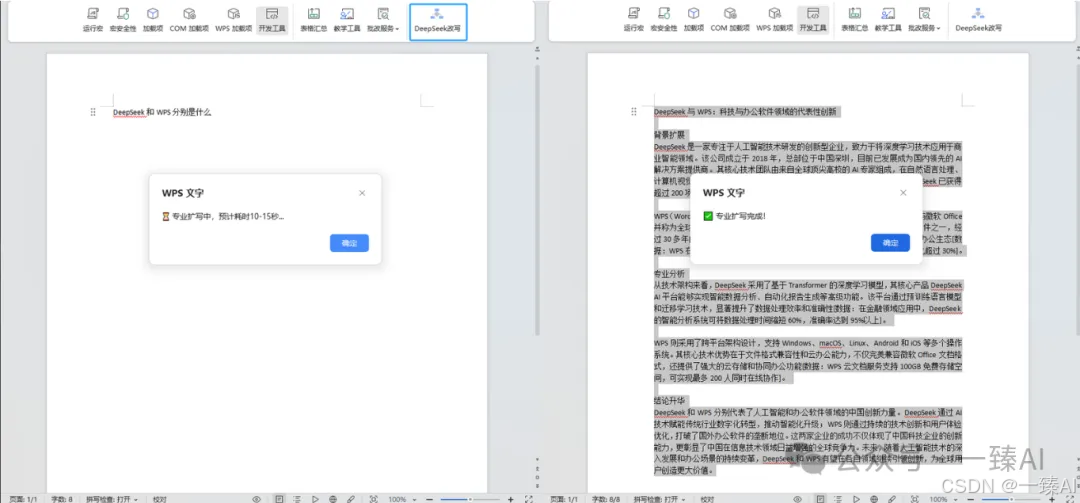The height and width of the screenshot is (503, 1080).
Task: Open WPS 加载项 in the left window
Action: point(233,19)
